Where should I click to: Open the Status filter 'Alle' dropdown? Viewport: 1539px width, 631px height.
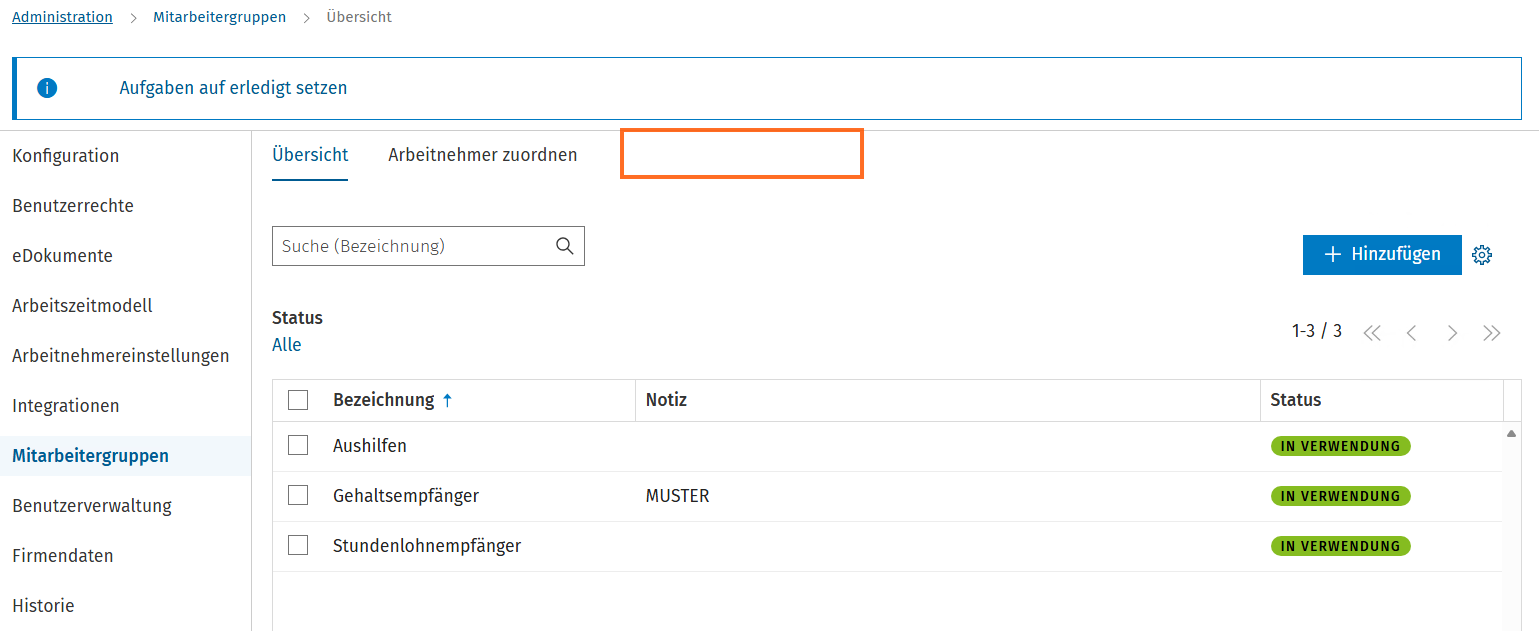(x=287, y=345)
